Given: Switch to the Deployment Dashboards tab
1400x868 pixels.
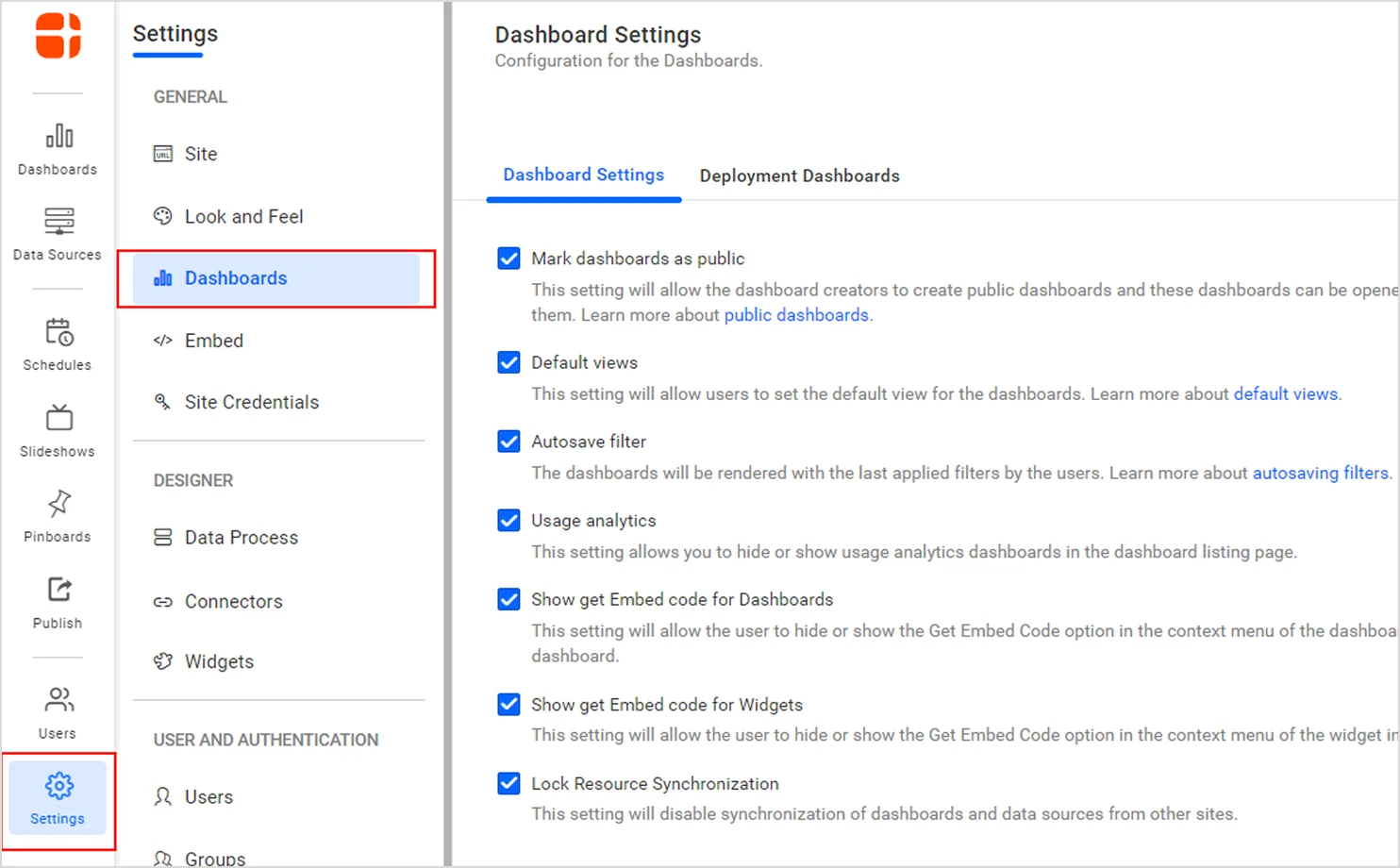Looking at the screenshot, I should (x=799, y=175).
